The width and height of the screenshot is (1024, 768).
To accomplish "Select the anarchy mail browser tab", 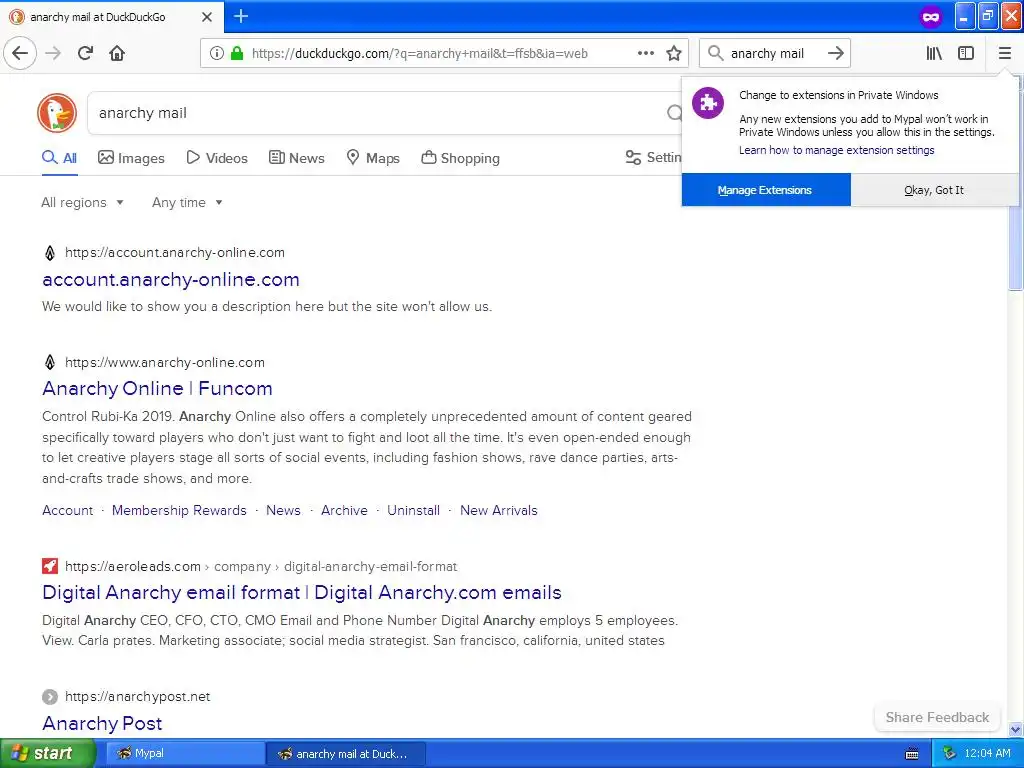I will click(x=111, y=17).
